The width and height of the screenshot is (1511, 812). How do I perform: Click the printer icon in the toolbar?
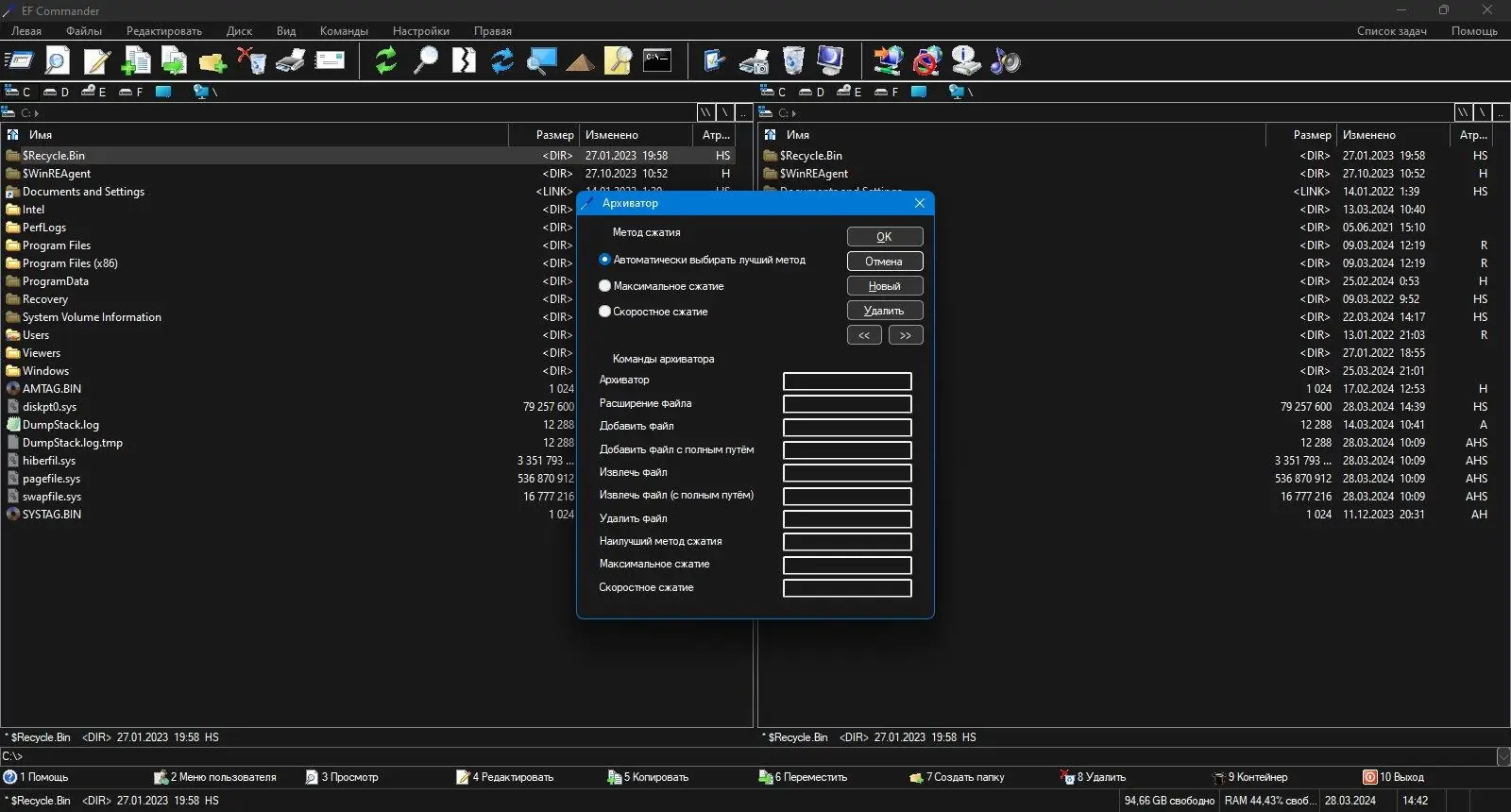291,60
